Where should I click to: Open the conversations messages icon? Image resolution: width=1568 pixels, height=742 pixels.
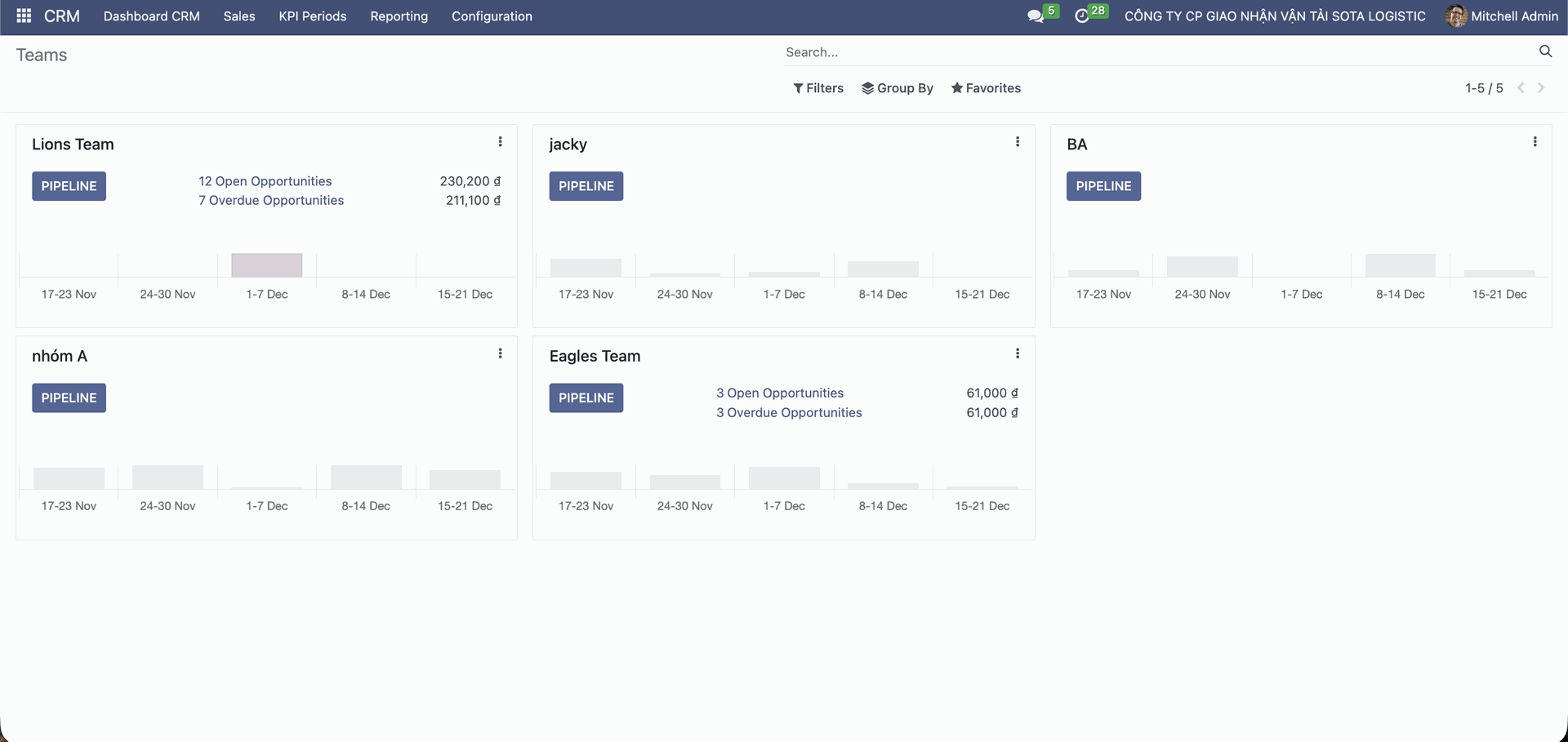click(1036, 16)
